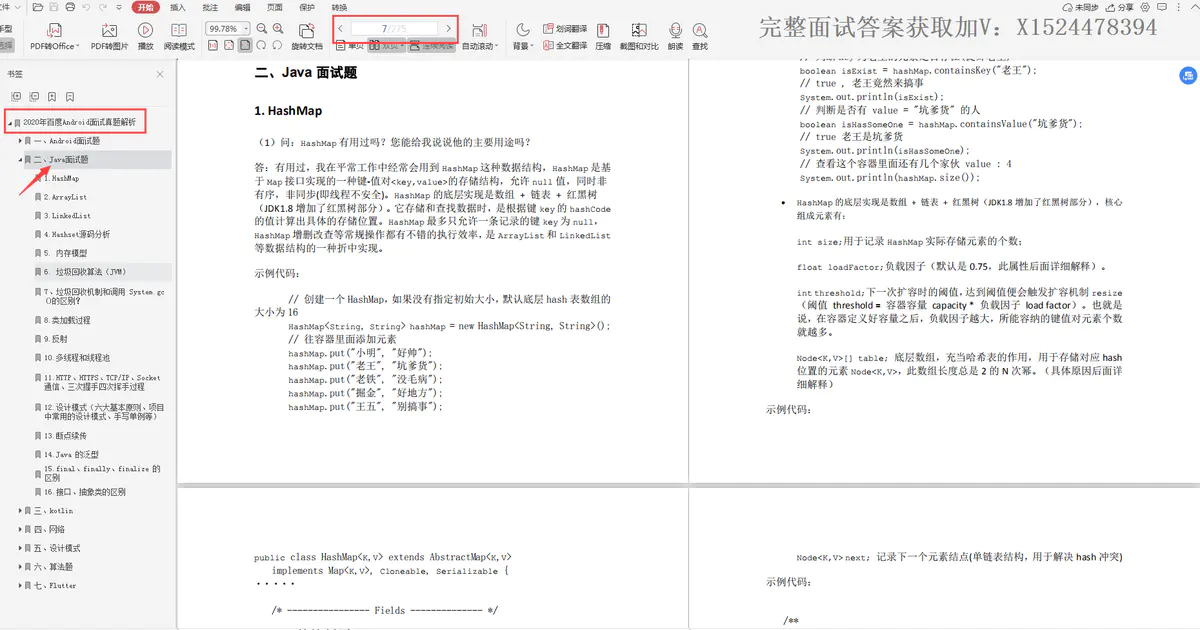Open quick access toolbar dropdown arrow
Viewport: 1200px width, 630px height.
coord(119,7)
